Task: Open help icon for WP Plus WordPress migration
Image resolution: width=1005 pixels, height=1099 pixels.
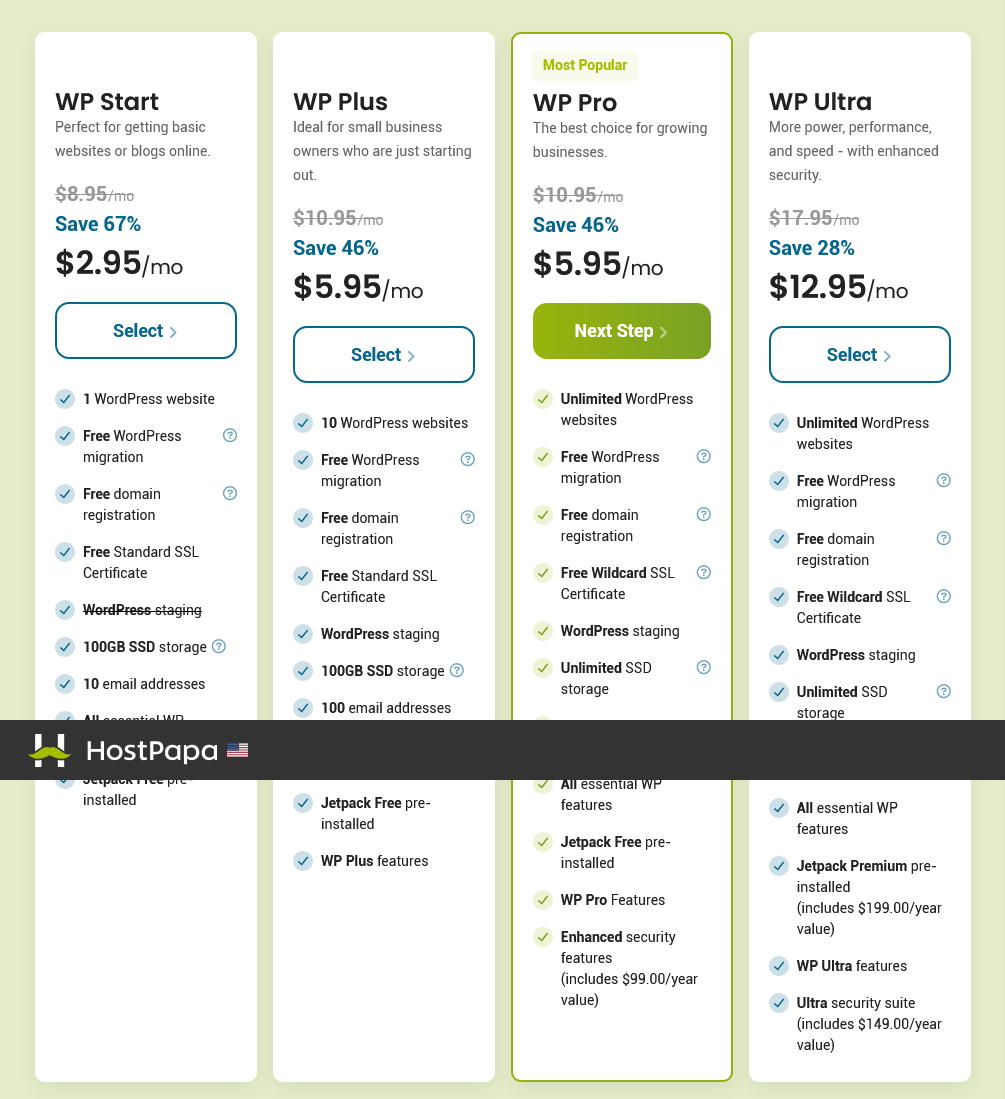Action: (x=467, y=459)
